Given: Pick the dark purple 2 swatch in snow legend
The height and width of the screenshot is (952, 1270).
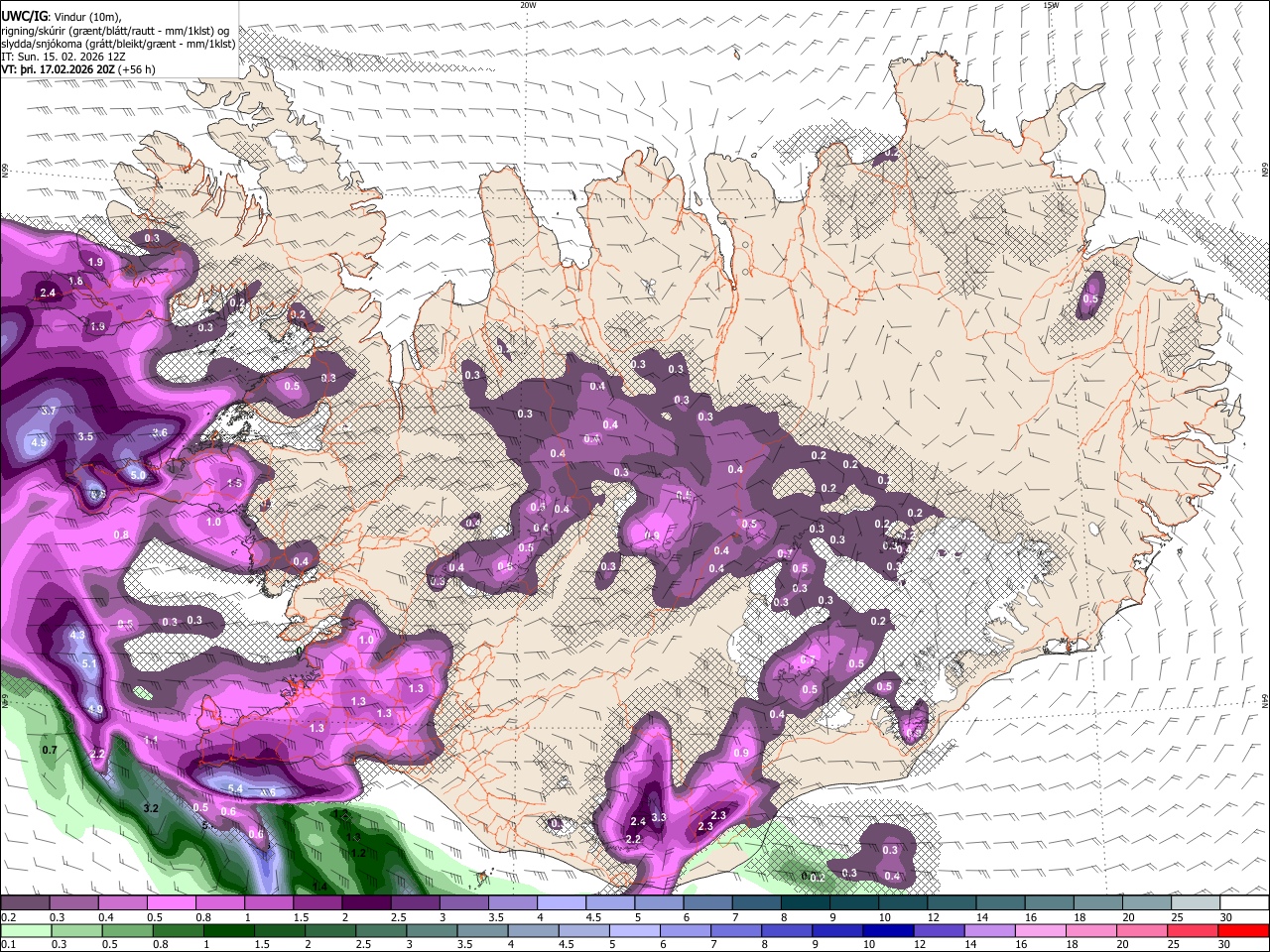Looking at the screenshot, I should point(365,903).
